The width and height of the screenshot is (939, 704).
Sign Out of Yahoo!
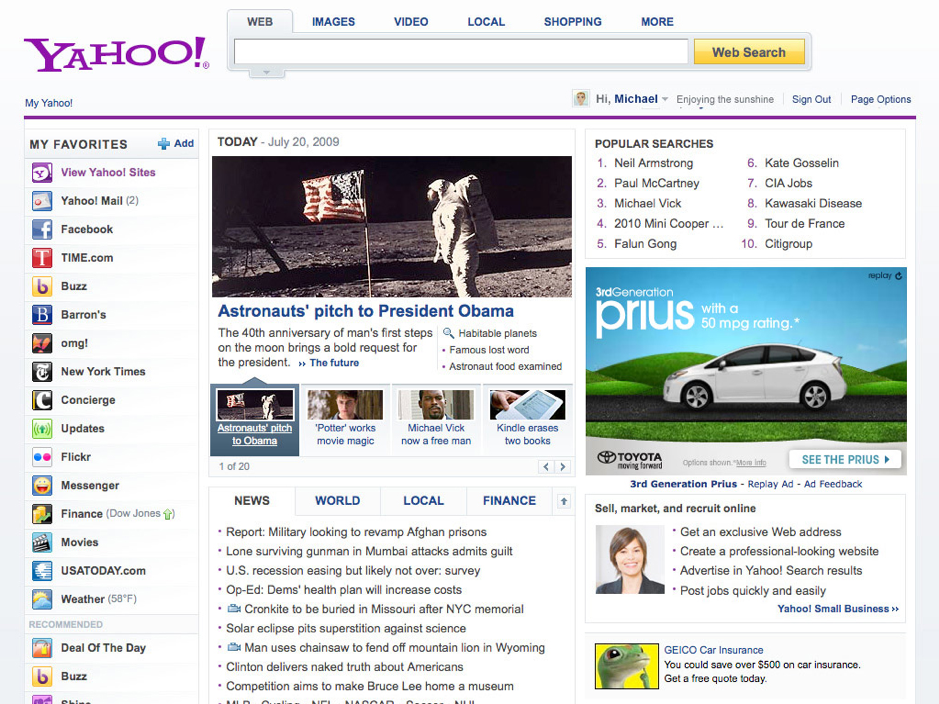(813, 99)
